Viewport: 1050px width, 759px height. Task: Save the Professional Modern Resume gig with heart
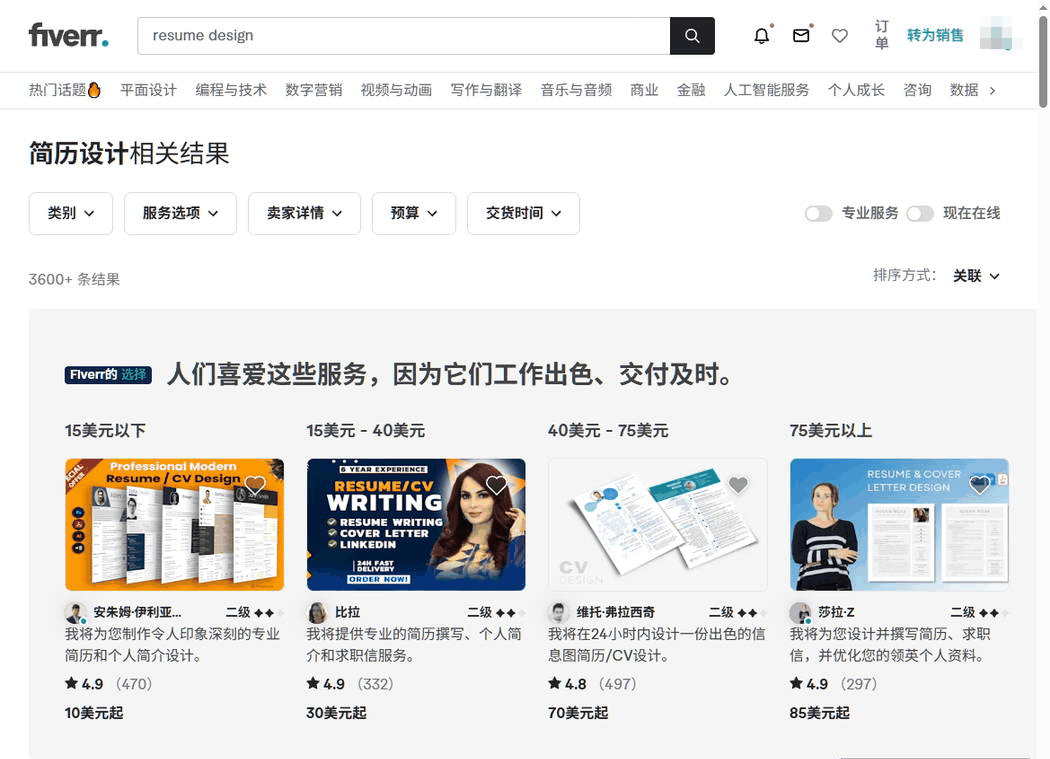click(255, 484)
